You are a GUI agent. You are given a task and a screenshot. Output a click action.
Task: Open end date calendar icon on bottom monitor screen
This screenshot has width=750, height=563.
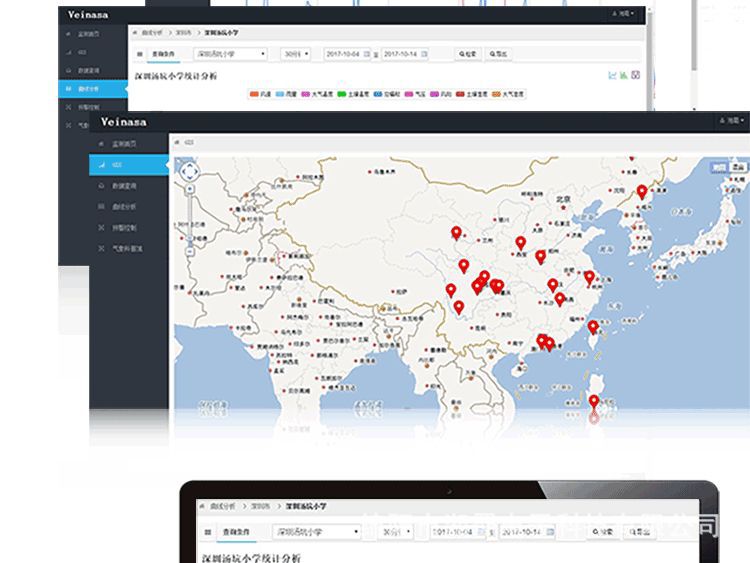[550, 532]
